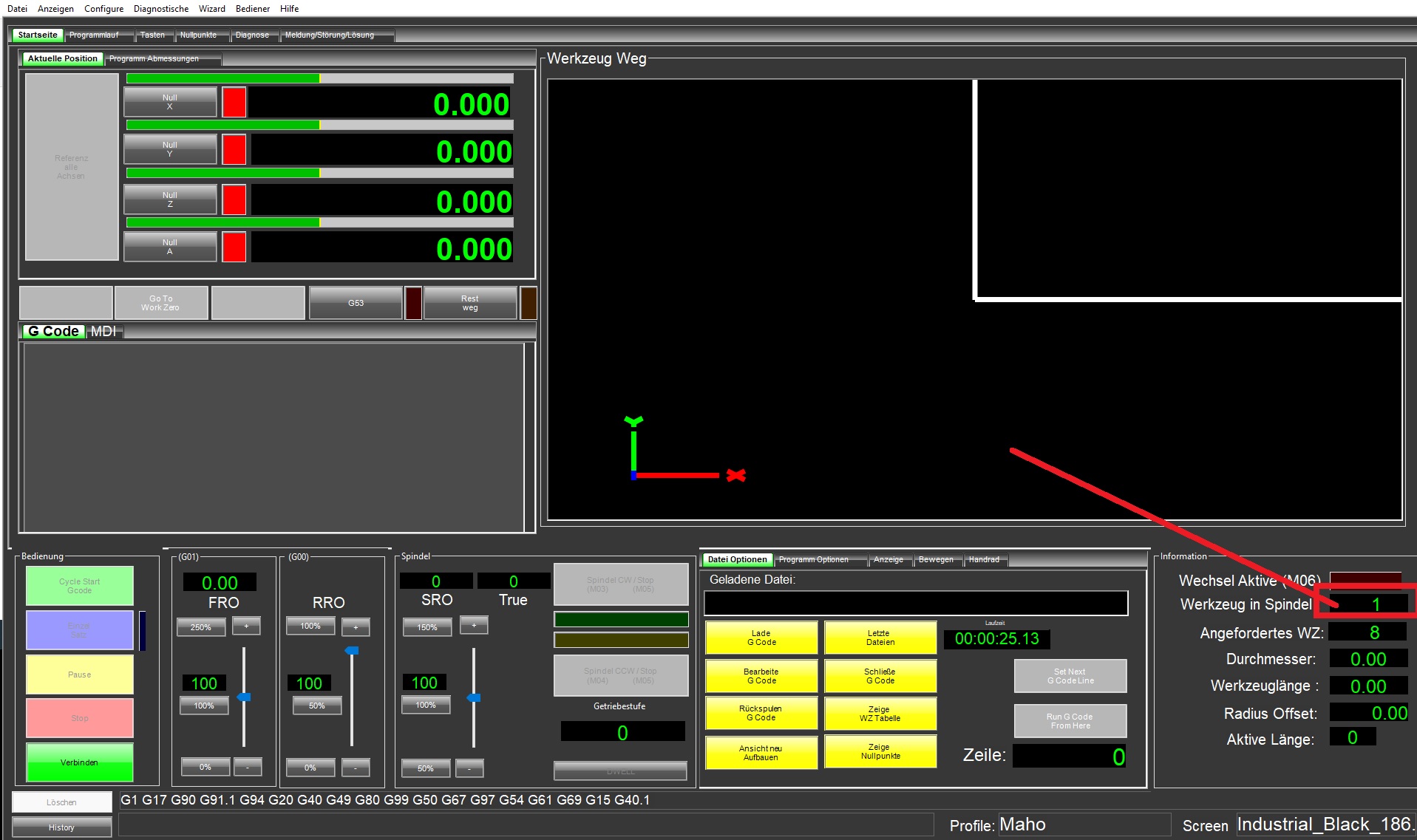The image size is (1417, 840).
Task: Toggle the G53 machine coordinates button
Action: point(356,303)
